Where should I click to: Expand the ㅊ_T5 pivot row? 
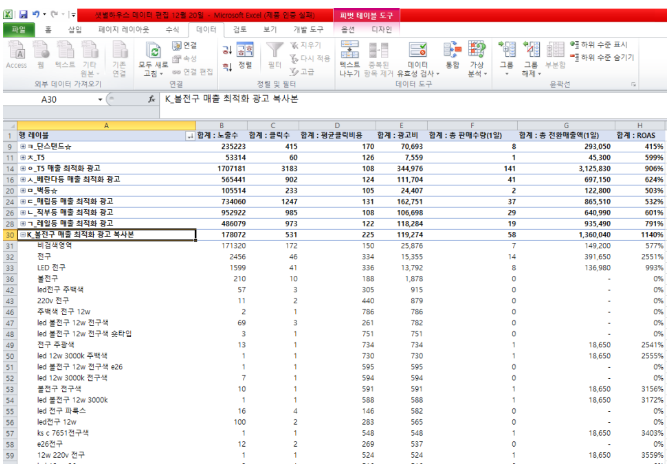coord(23,158)
